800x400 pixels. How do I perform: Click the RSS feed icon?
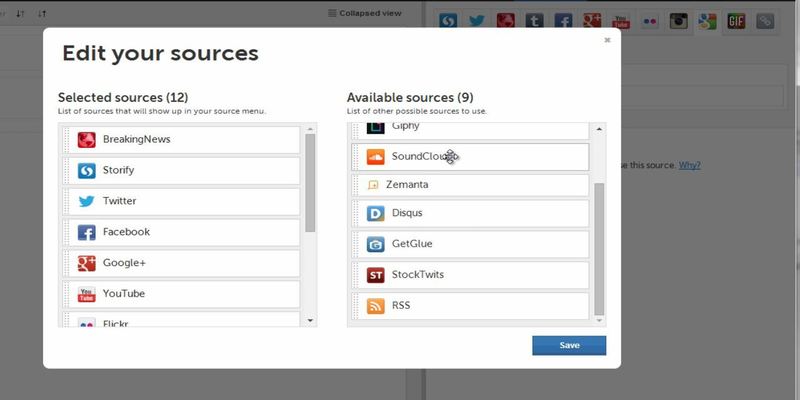point(375,306)
